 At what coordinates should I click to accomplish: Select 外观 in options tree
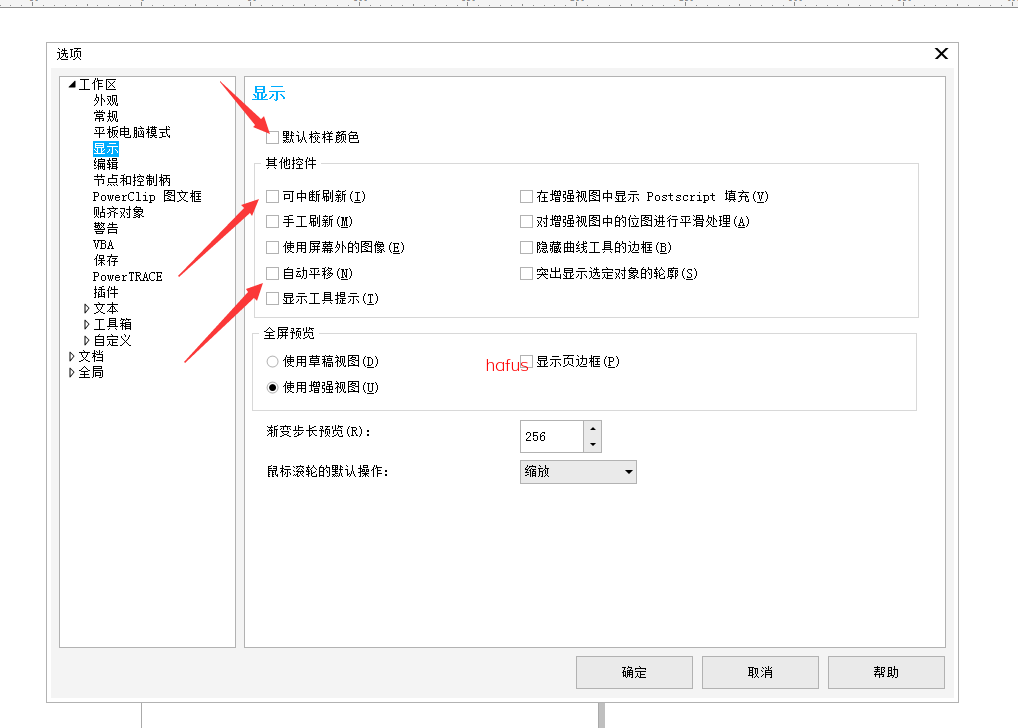[x=106, y=101]
